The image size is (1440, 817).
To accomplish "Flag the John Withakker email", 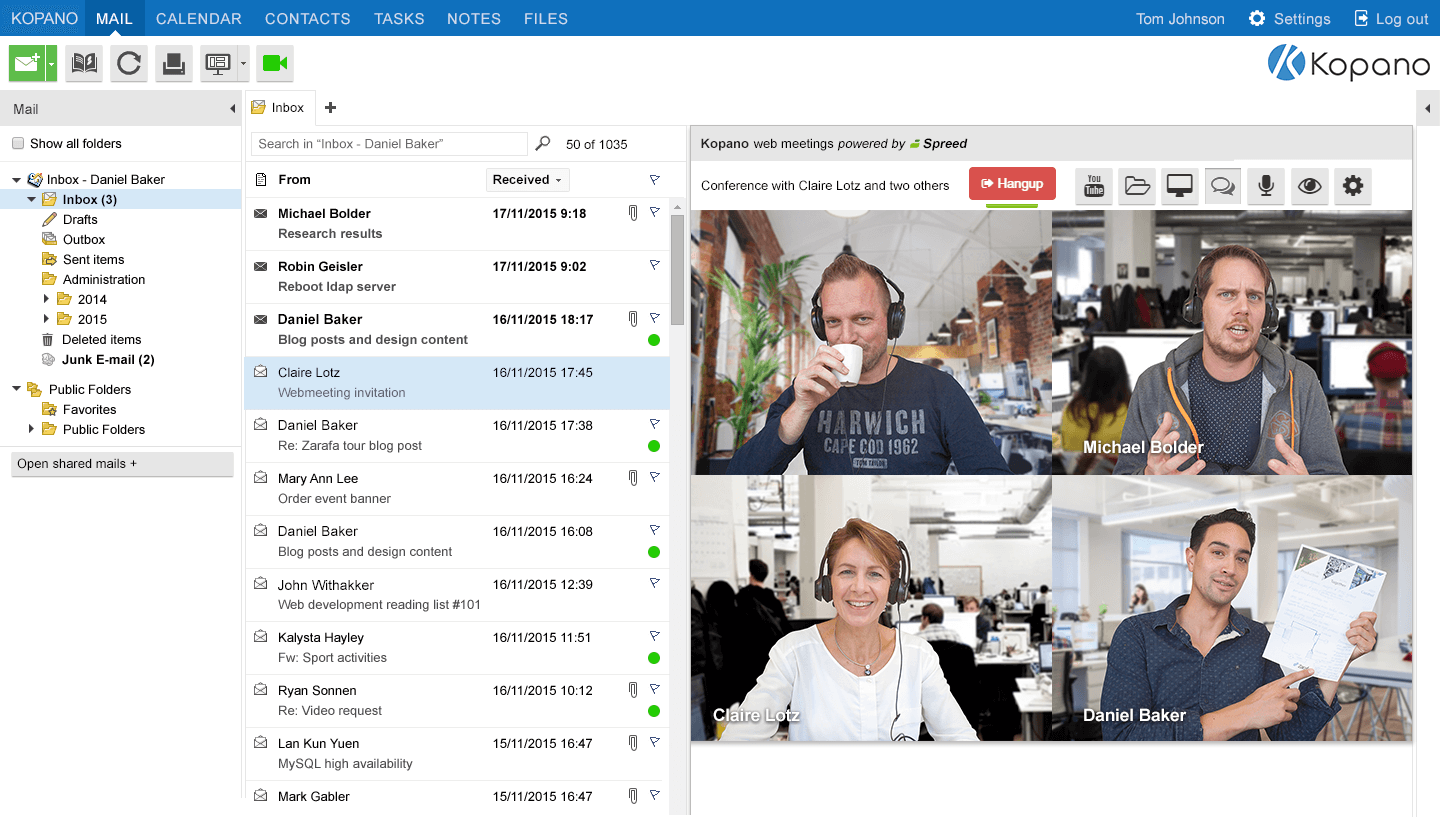I will 655,583.
